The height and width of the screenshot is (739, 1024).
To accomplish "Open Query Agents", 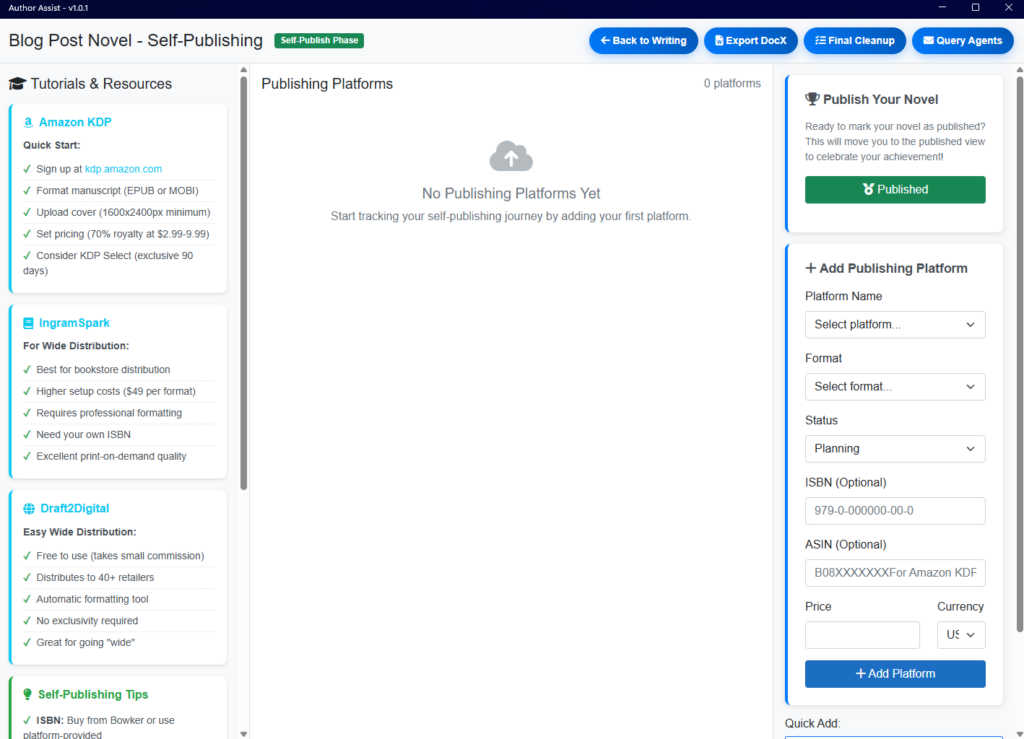I will 962,41.
